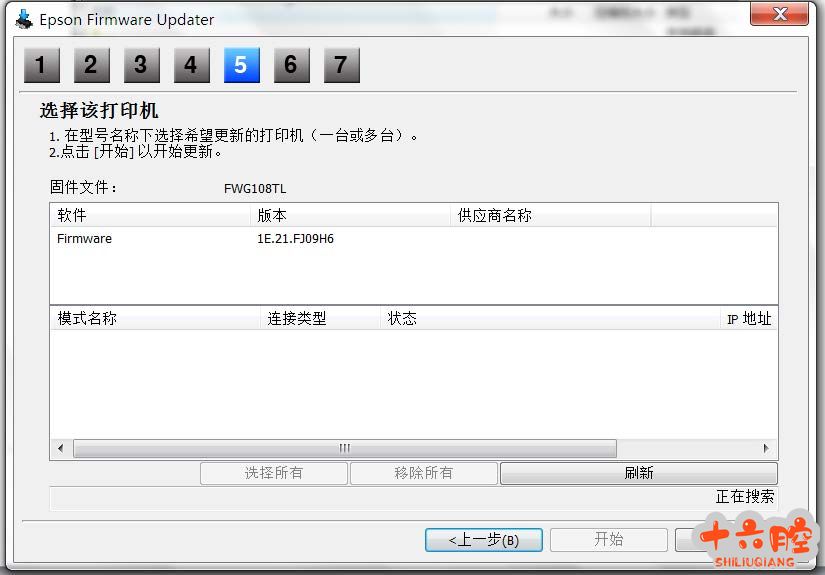Select step 2 indicator box
The width and height of the screenshot is (825, 575).
pos(91,66)
